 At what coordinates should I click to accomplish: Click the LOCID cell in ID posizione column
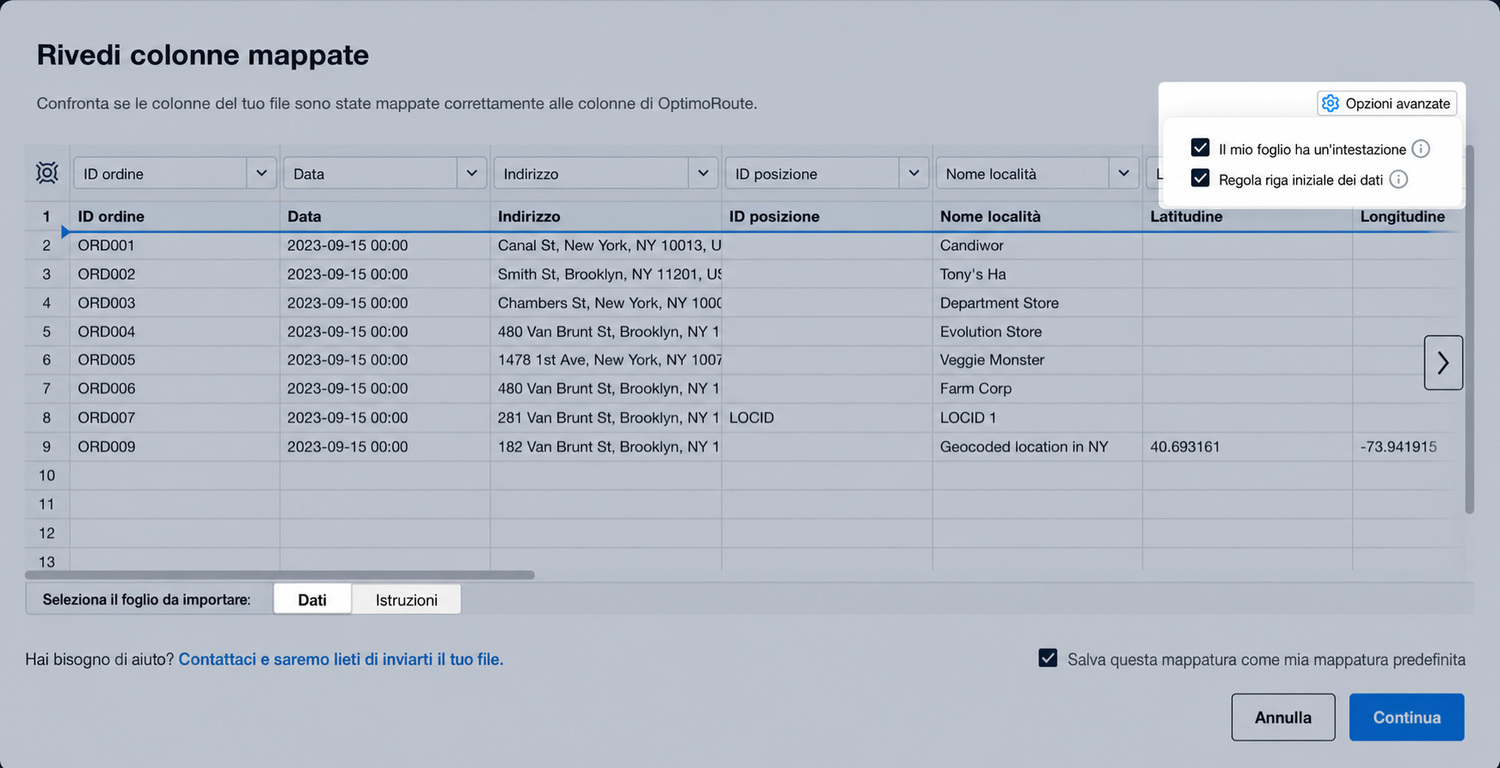tap(827, 417)
